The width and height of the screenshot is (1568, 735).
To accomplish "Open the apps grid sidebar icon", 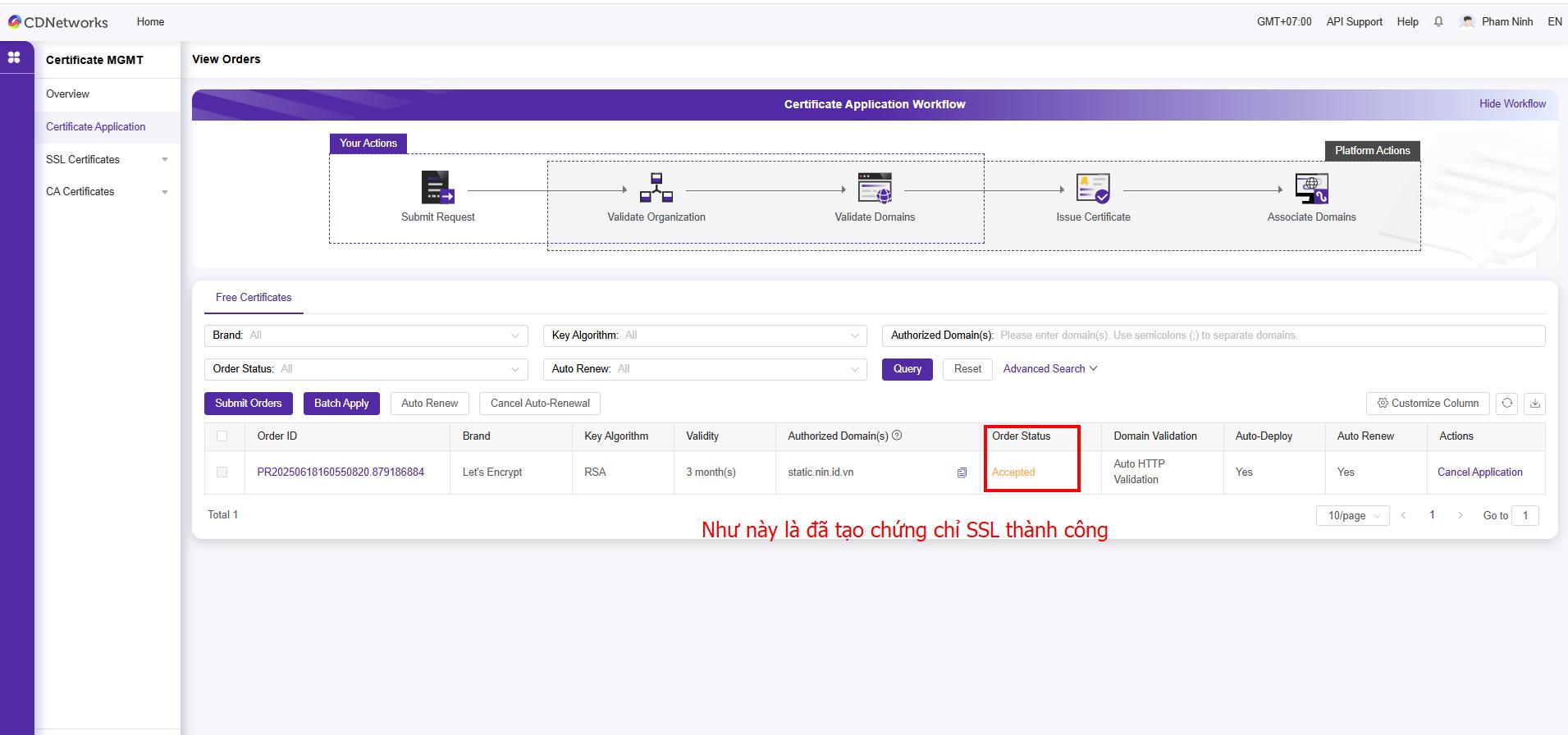I will tap(14, 57).
